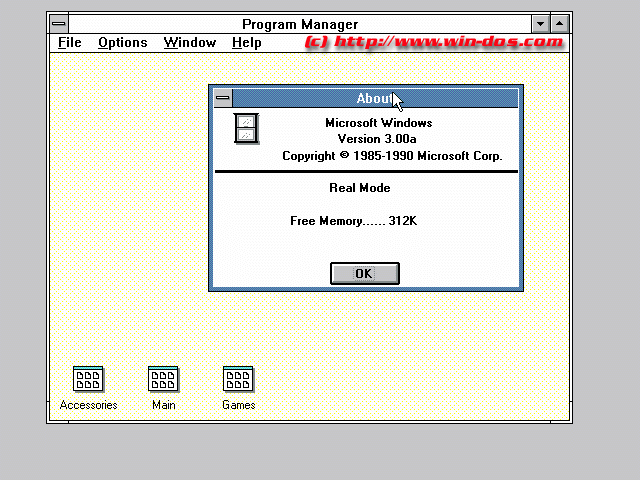The width and height of the screenshot is (640, 480).
Task: Minimize Program Manager with the down arrow
Action: click(541, 23)
